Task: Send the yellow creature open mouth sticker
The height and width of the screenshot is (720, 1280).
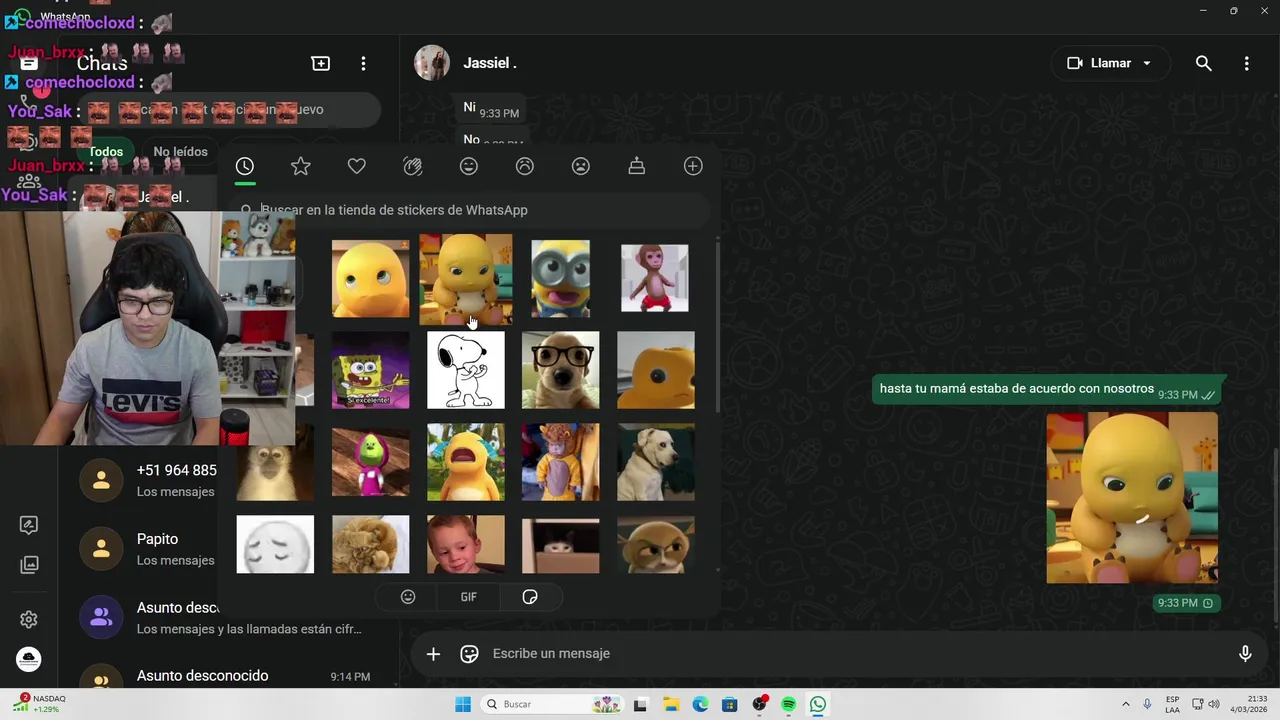Action: pyautogui.click(x=466, y=462)
